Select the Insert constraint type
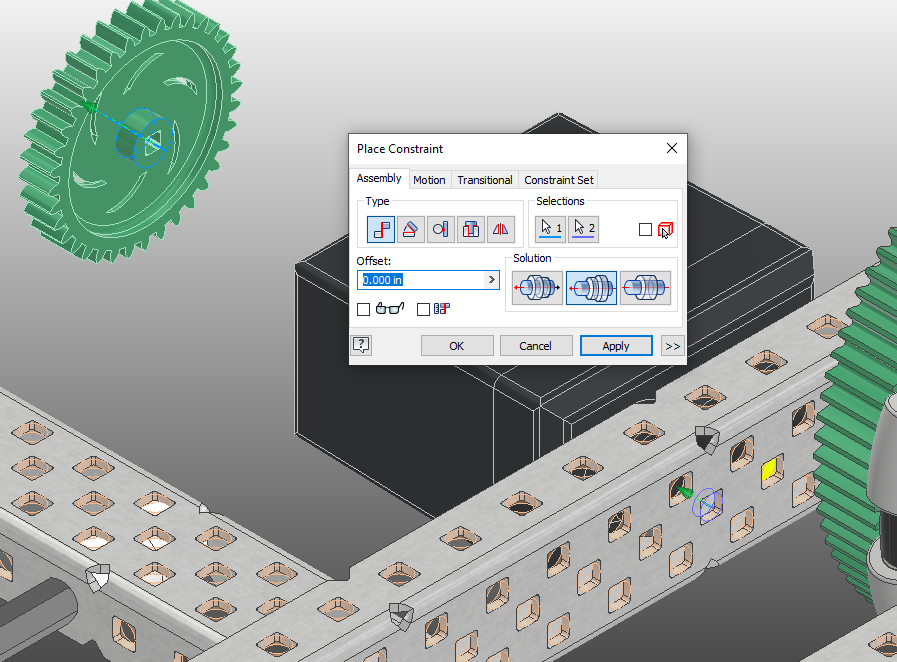Screen dimensions: 897x662 [471, 229]
